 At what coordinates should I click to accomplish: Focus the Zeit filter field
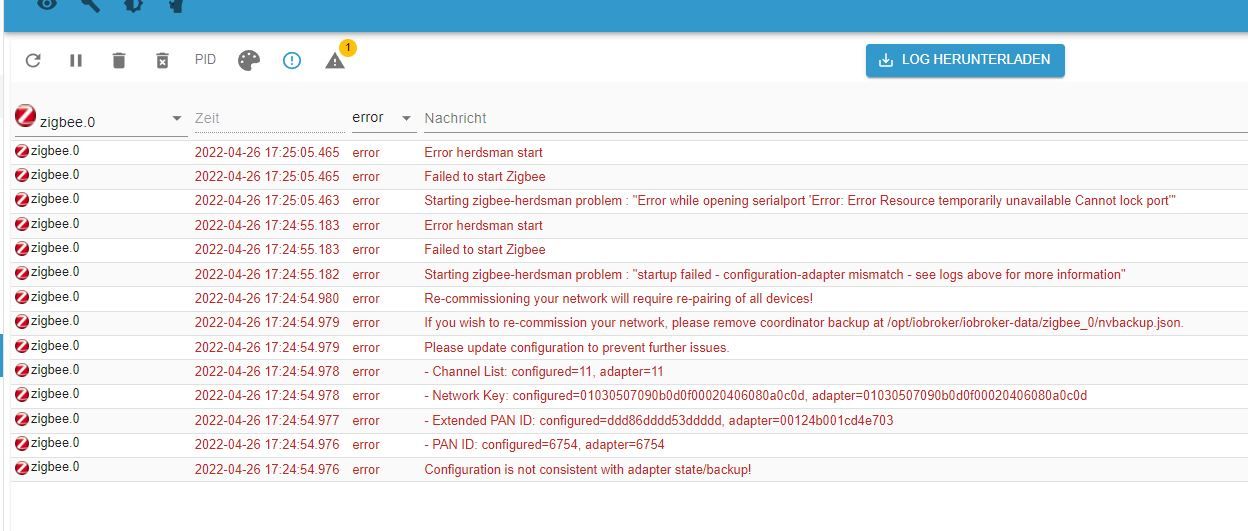[268, 118]
